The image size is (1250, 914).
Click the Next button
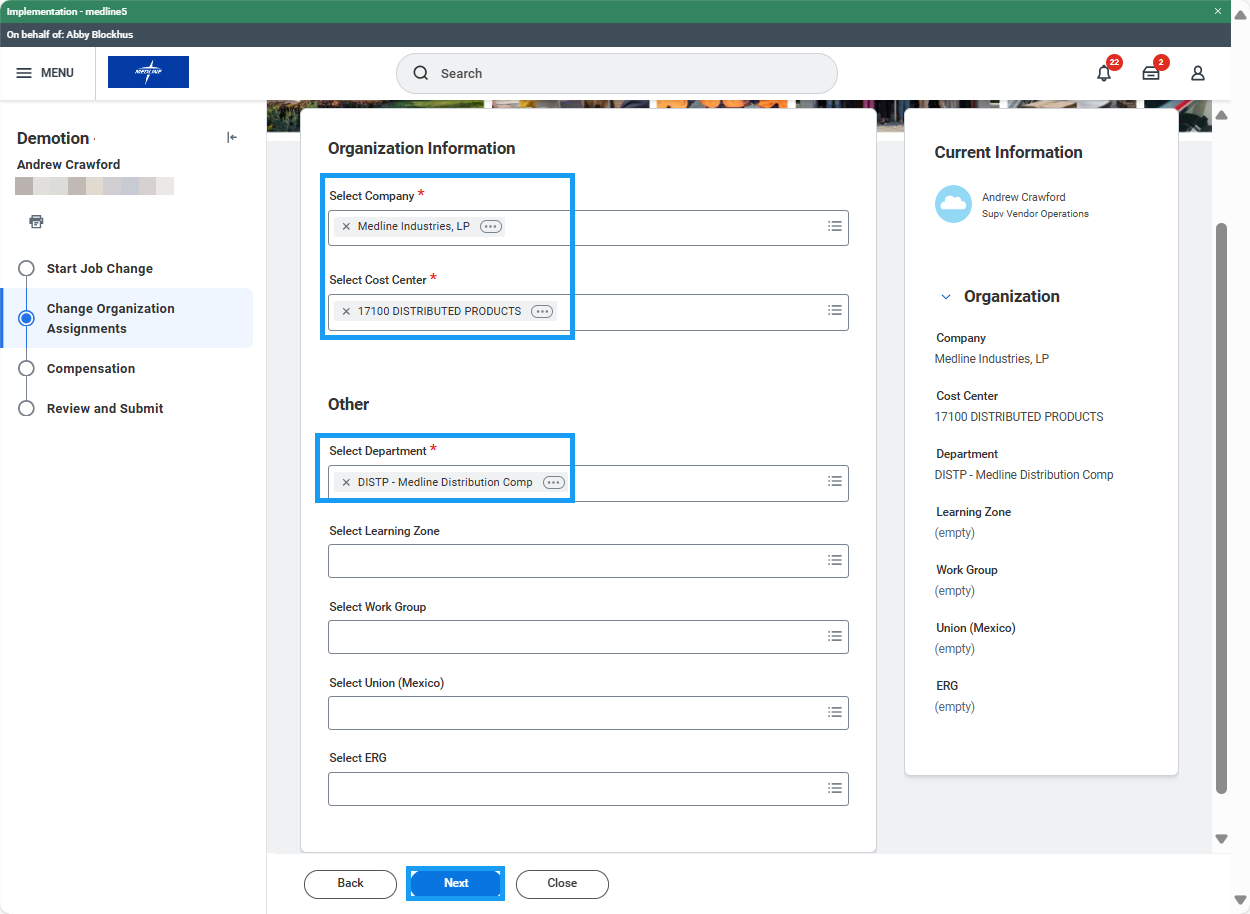(x=455, y=883)
